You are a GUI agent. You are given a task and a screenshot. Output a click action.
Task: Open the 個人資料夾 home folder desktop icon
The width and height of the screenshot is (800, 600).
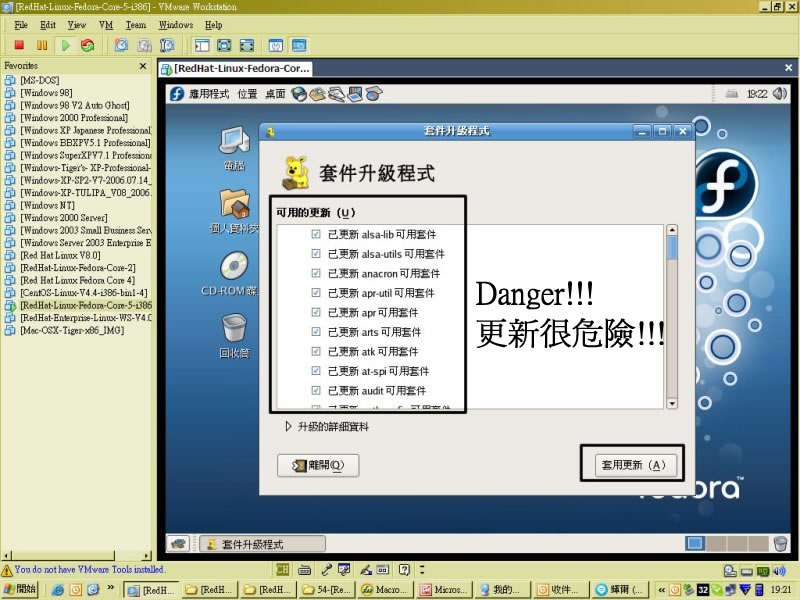pos(234,211)
